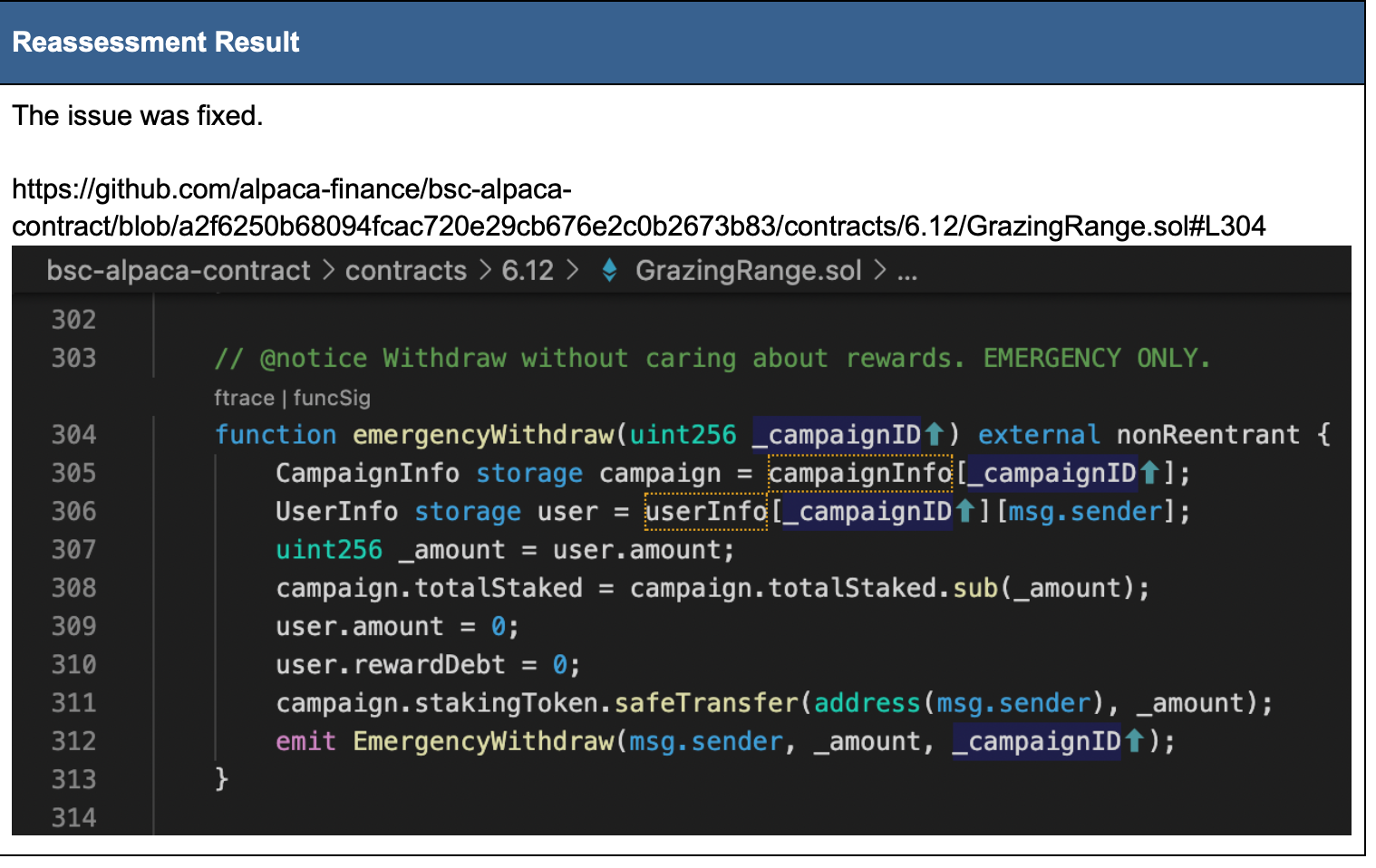The width and height of the screenshot is (1376, 868).
Task: Open the GrazingRange.sol breadcrumb item
Action: [748, 270]
